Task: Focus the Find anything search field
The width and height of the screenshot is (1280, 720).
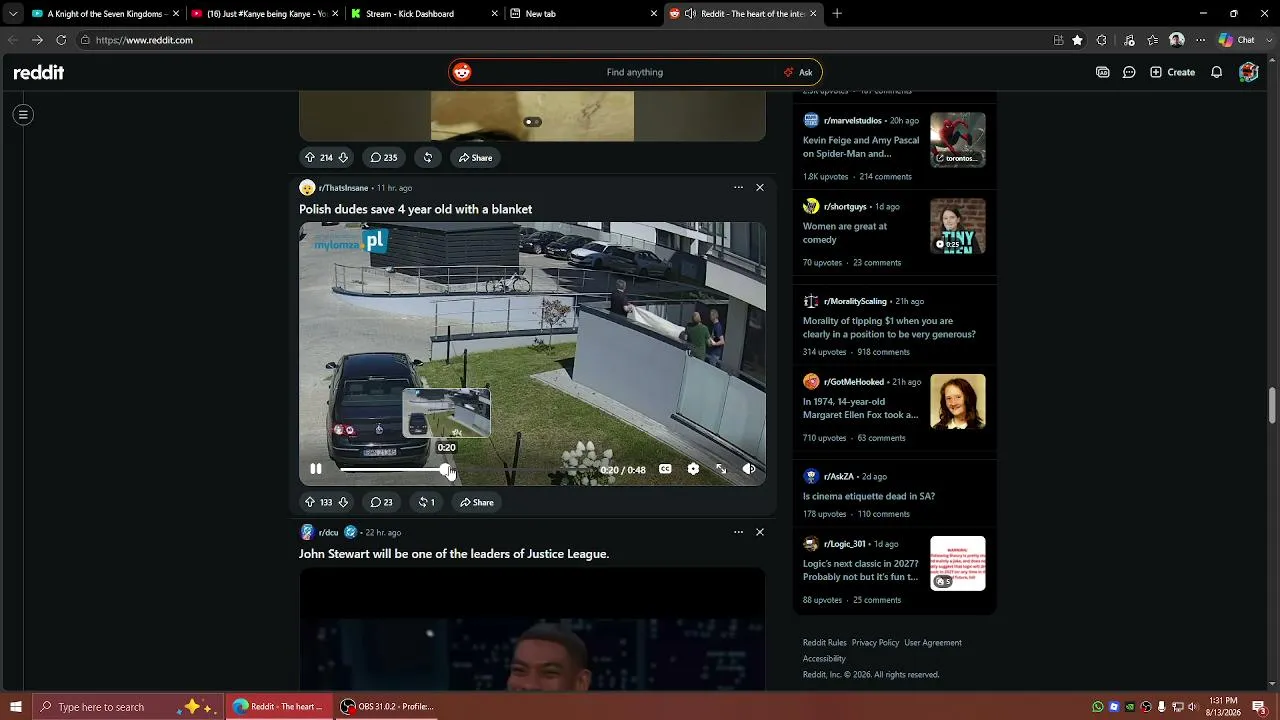Action: click(634, 72)
